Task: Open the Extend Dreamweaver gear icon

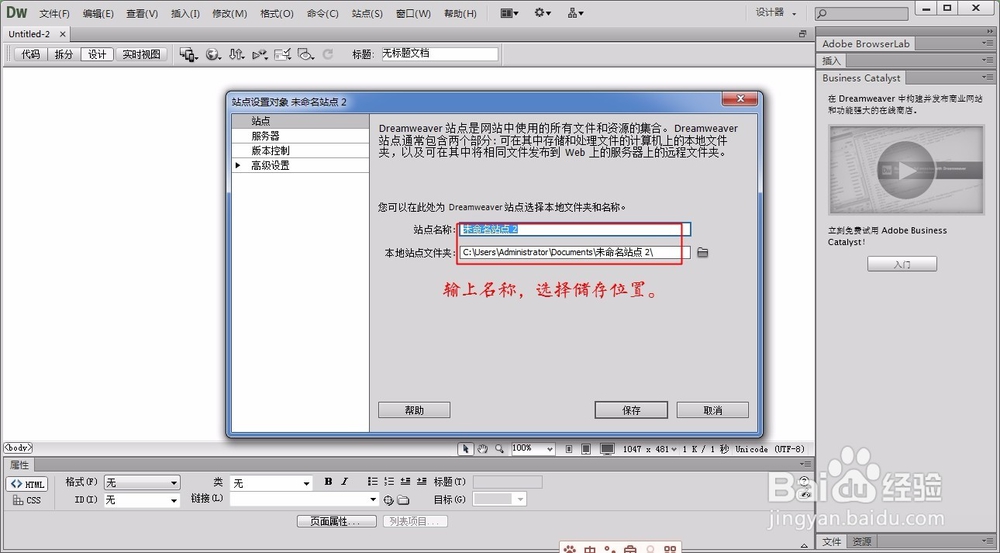Action: pyautogui.click(x=543, y=13)
